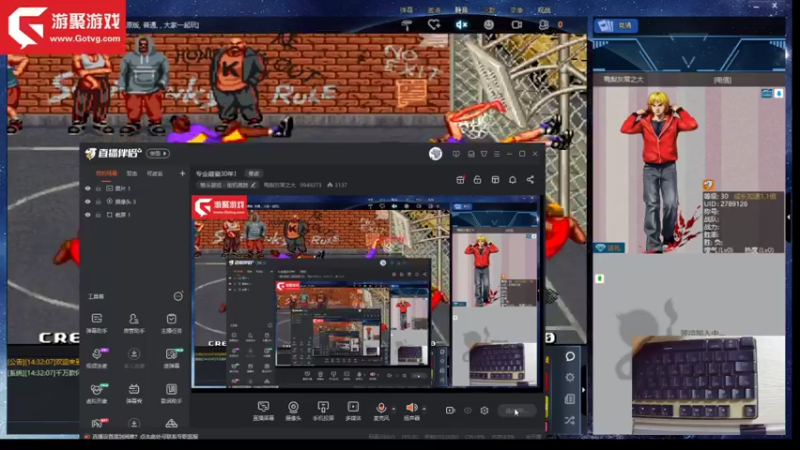Lock the 摄像头 3 source
Image resolution: width=800 pixels, height=450 pixels.
tap(98, 202)
